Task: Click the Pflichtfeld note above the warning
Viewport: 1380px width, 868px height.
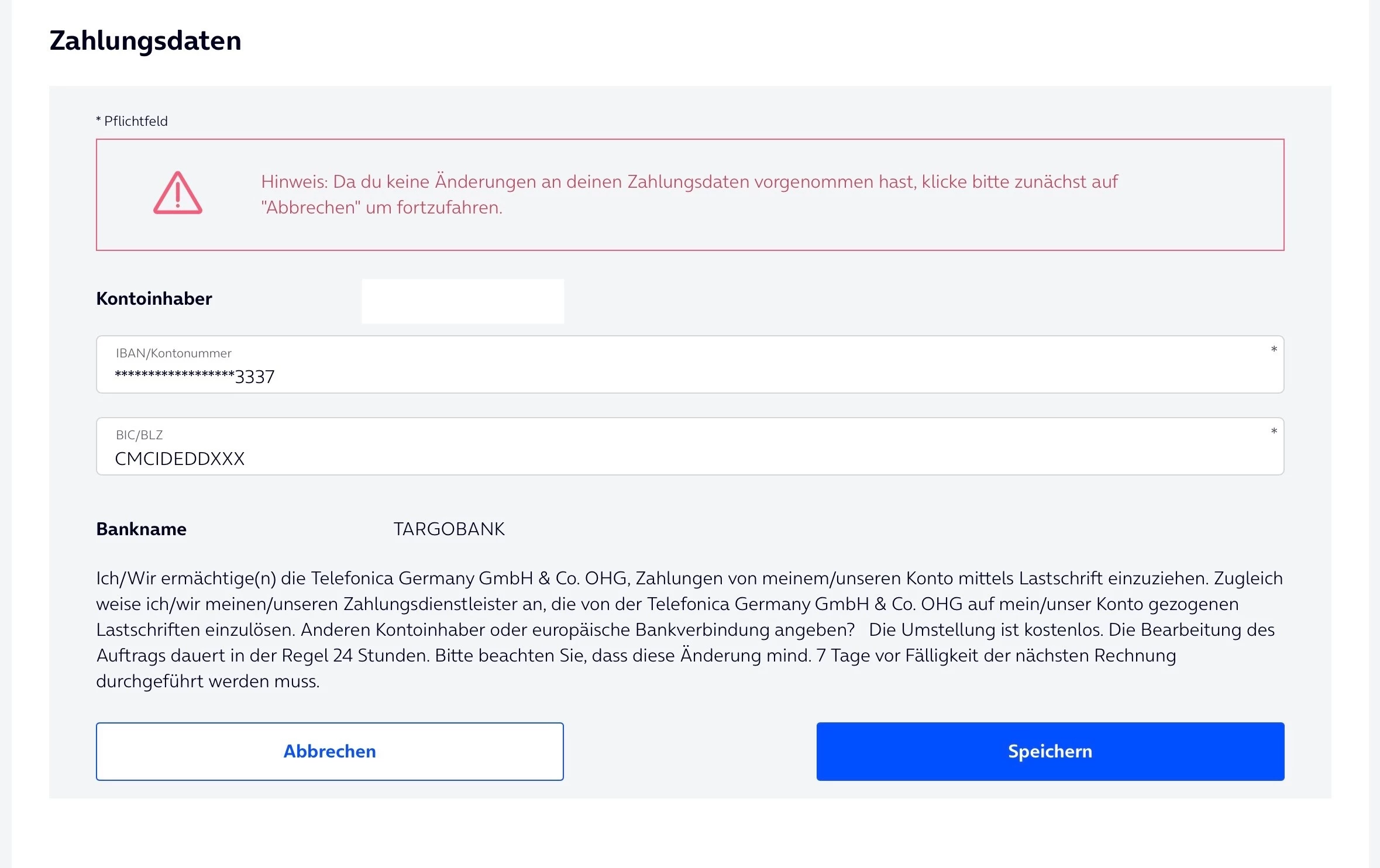Action: pyautogui.click(x=132, y=121)
